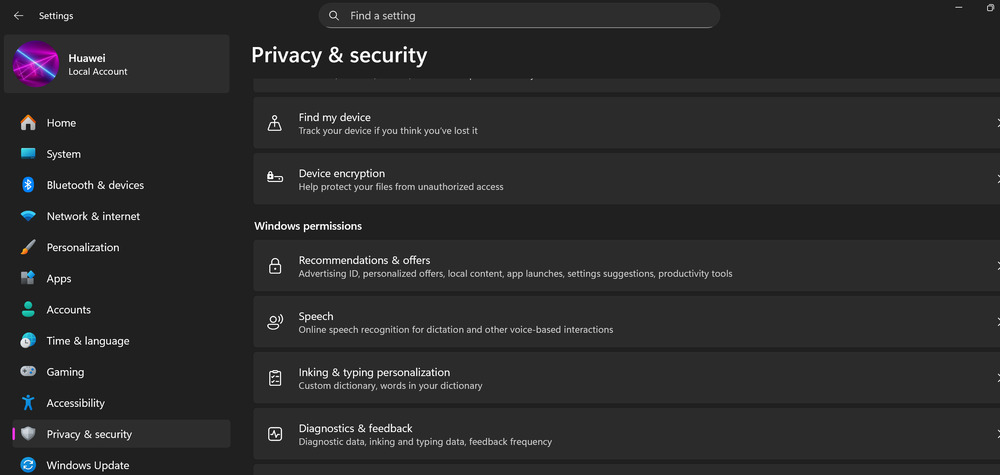Open the Home page icon in sidebar
Viewport: 1000px width, 475px height.
tap(28, 122)
